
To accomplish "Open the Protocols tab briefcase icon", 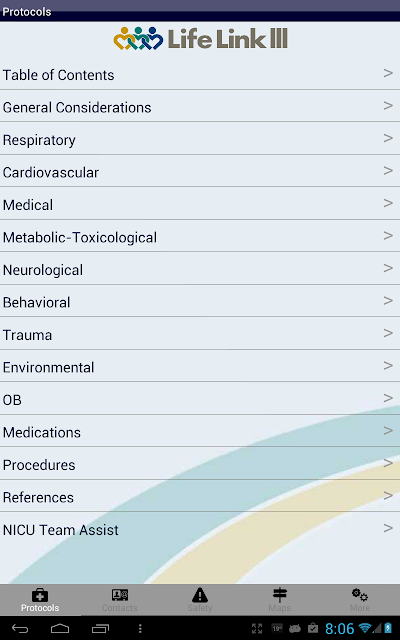I will coord(40,595).
